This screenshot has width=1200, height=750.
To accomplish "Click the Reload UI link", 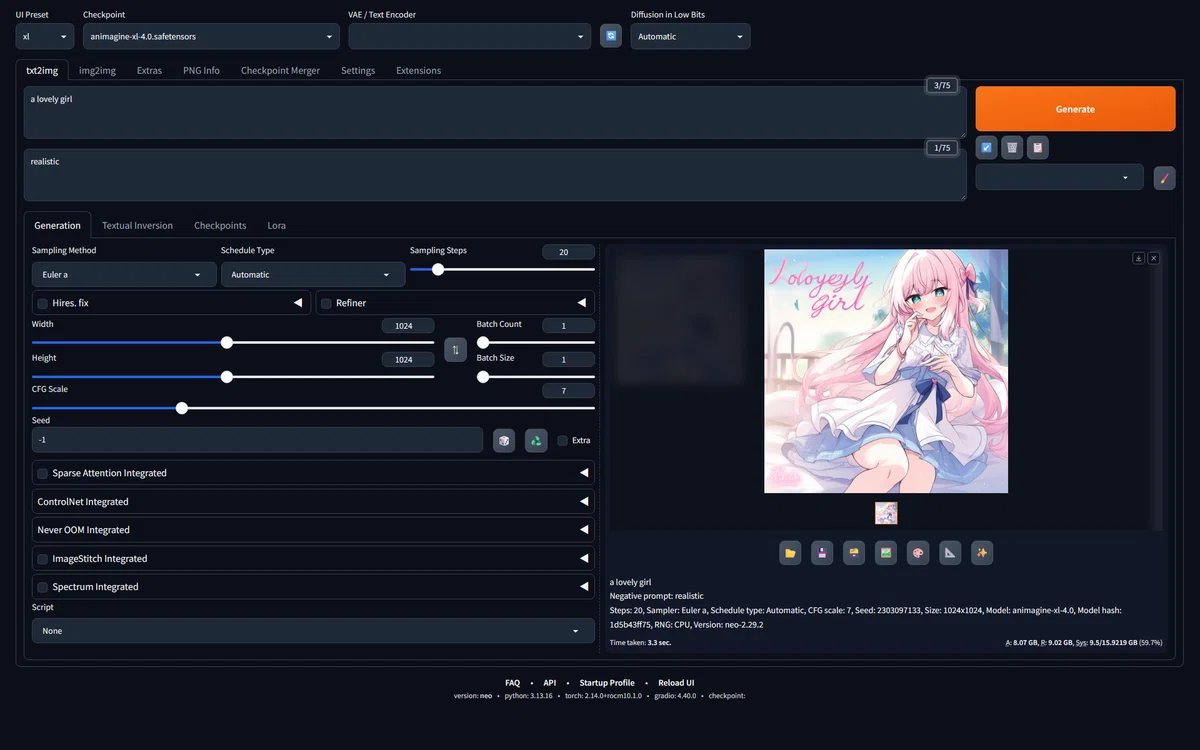I will coord(676,683).
